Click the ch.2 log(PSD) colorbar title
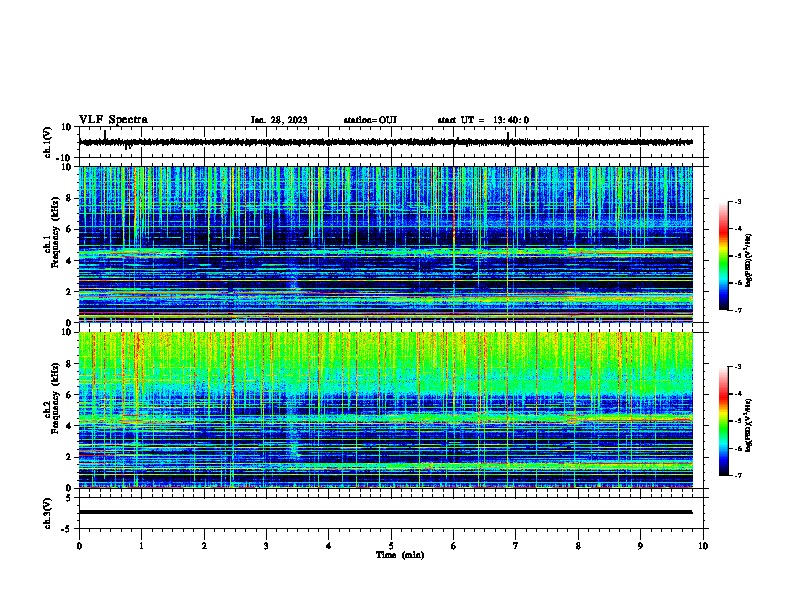The height and width of the screenshot is (612, 792). [748, 425]
